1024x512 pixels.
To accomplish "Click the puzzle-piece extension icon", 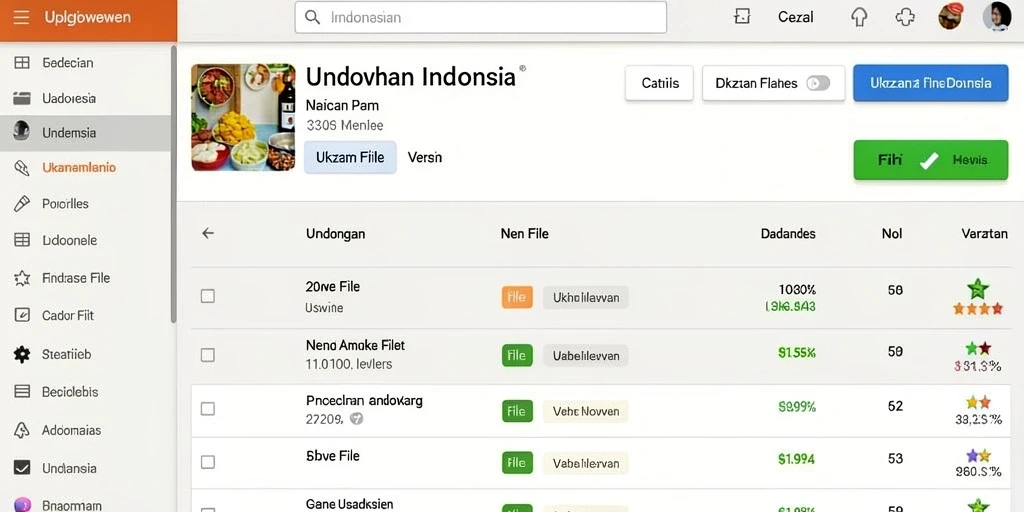I will [905, 17].
